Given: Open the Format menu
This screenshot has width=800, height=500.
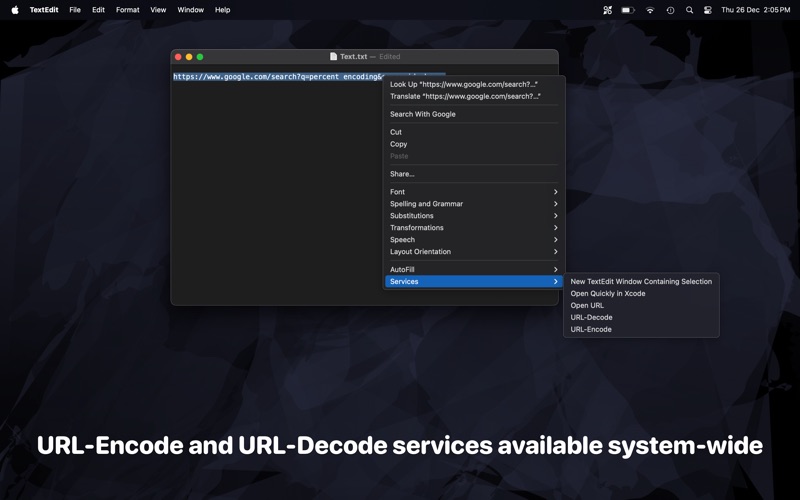Looking at the screenshot, I should [128, 10].
